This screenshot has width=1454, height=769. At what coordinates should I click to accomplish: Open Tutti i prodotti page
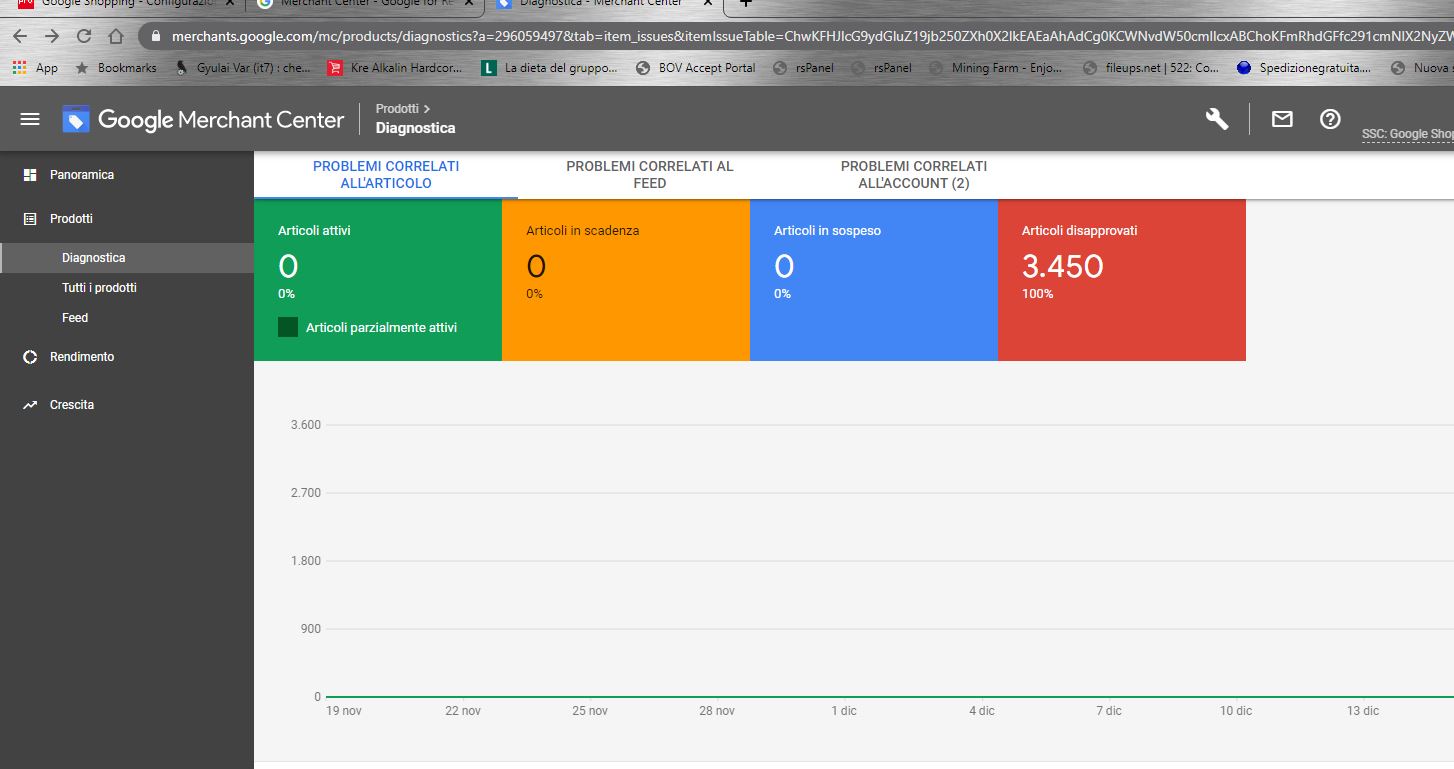pos(99,288)
